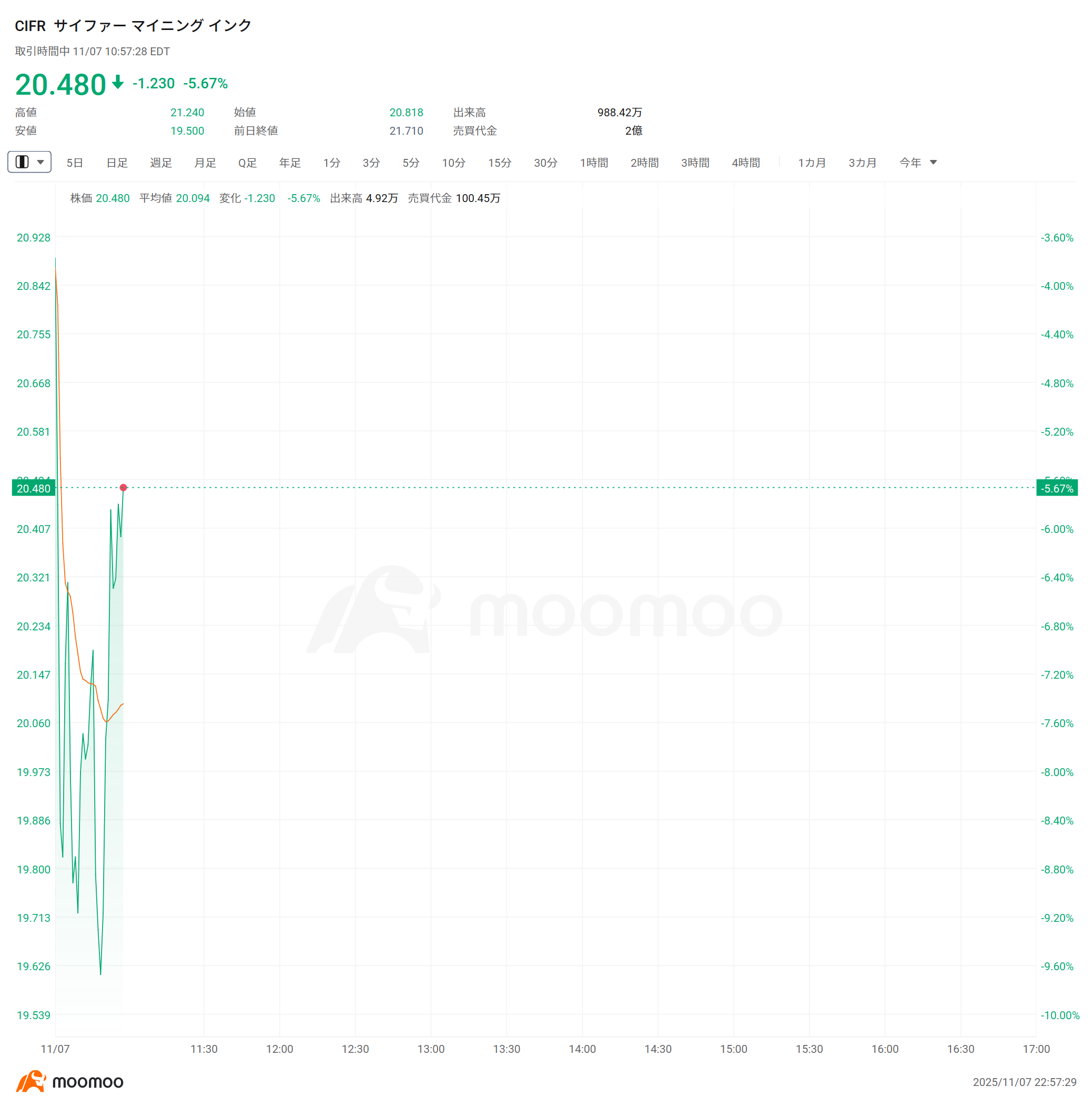Click the red current price marker dot

pos(123,488)
